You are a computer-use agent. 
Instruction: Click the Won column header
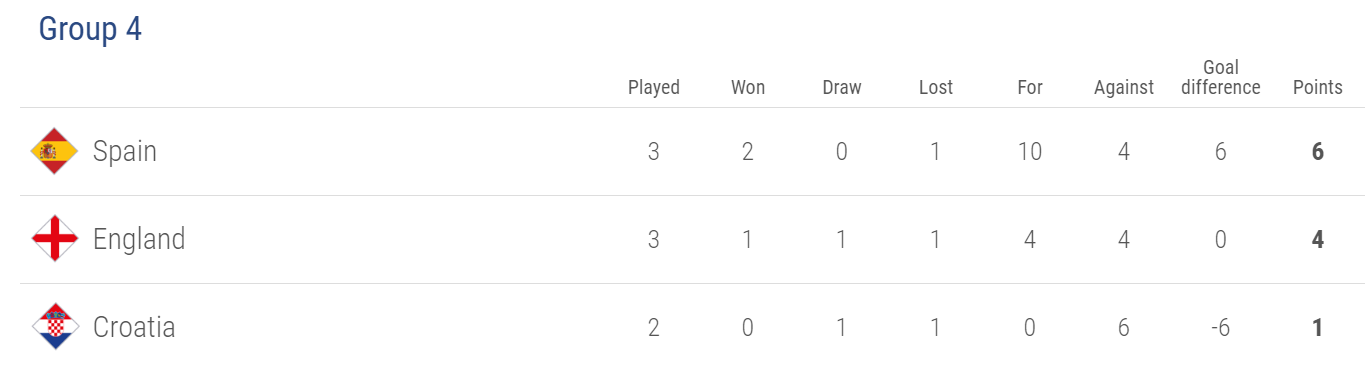point(748,88)
